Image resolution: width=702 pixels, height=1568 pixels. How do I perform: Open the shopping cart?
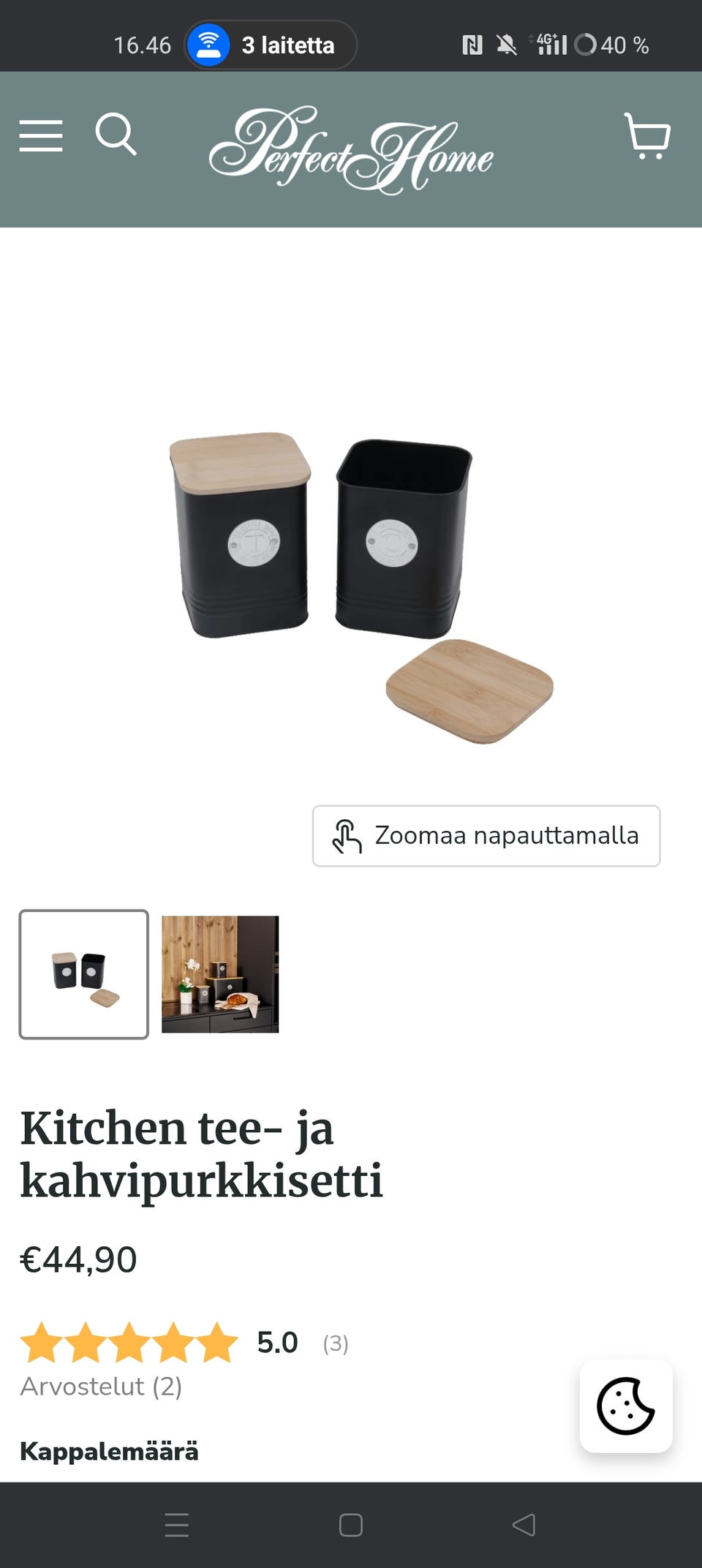pyautogui.click(x=647, y=136)
